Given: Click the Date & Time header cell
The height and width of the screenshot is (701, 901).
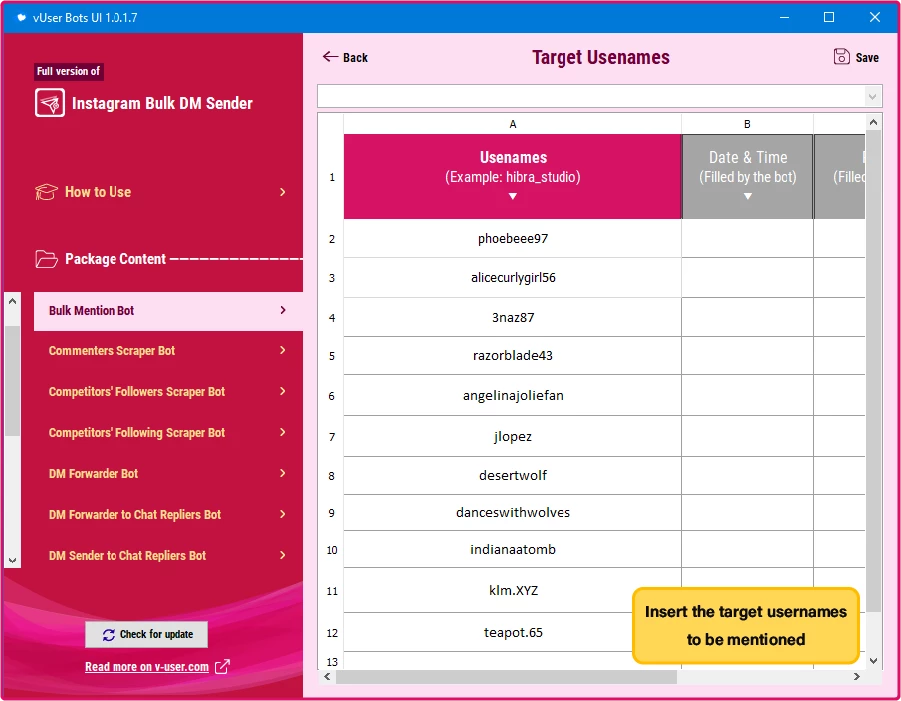Looking at the screenshot, I should (748, 176).
